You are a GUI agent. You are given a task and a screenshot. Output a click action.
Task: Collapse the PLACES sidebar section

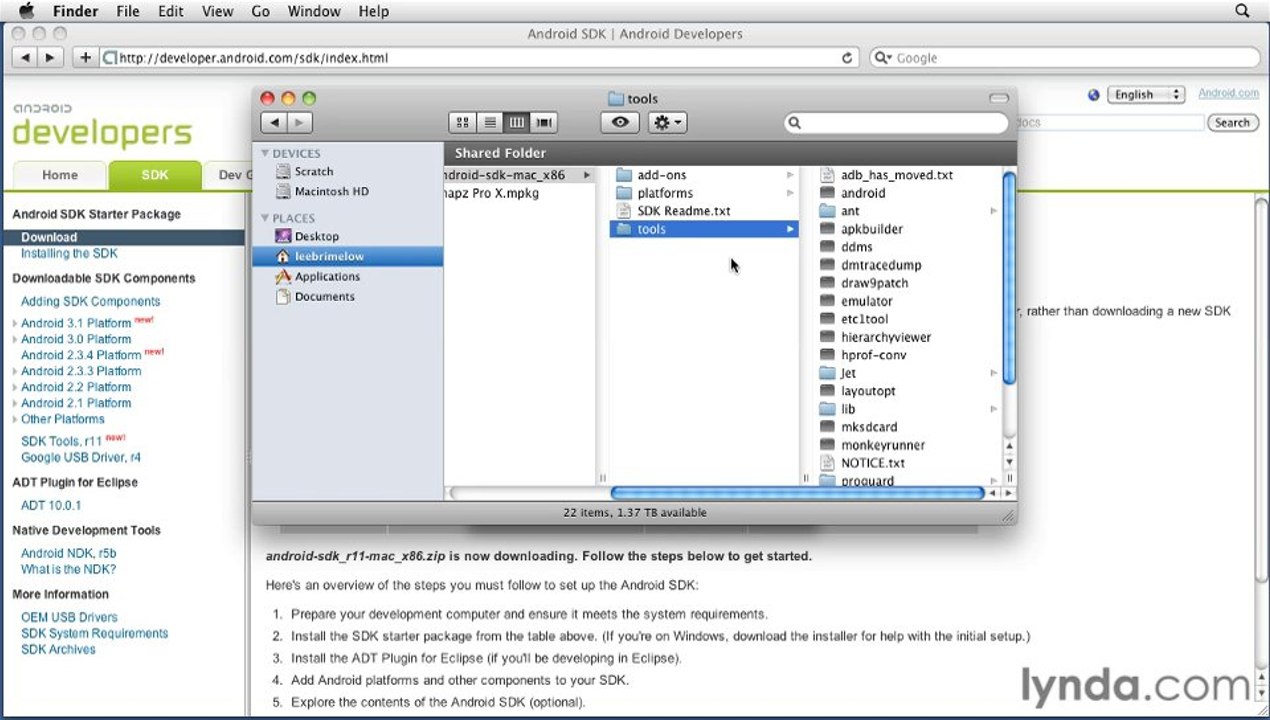265,218
